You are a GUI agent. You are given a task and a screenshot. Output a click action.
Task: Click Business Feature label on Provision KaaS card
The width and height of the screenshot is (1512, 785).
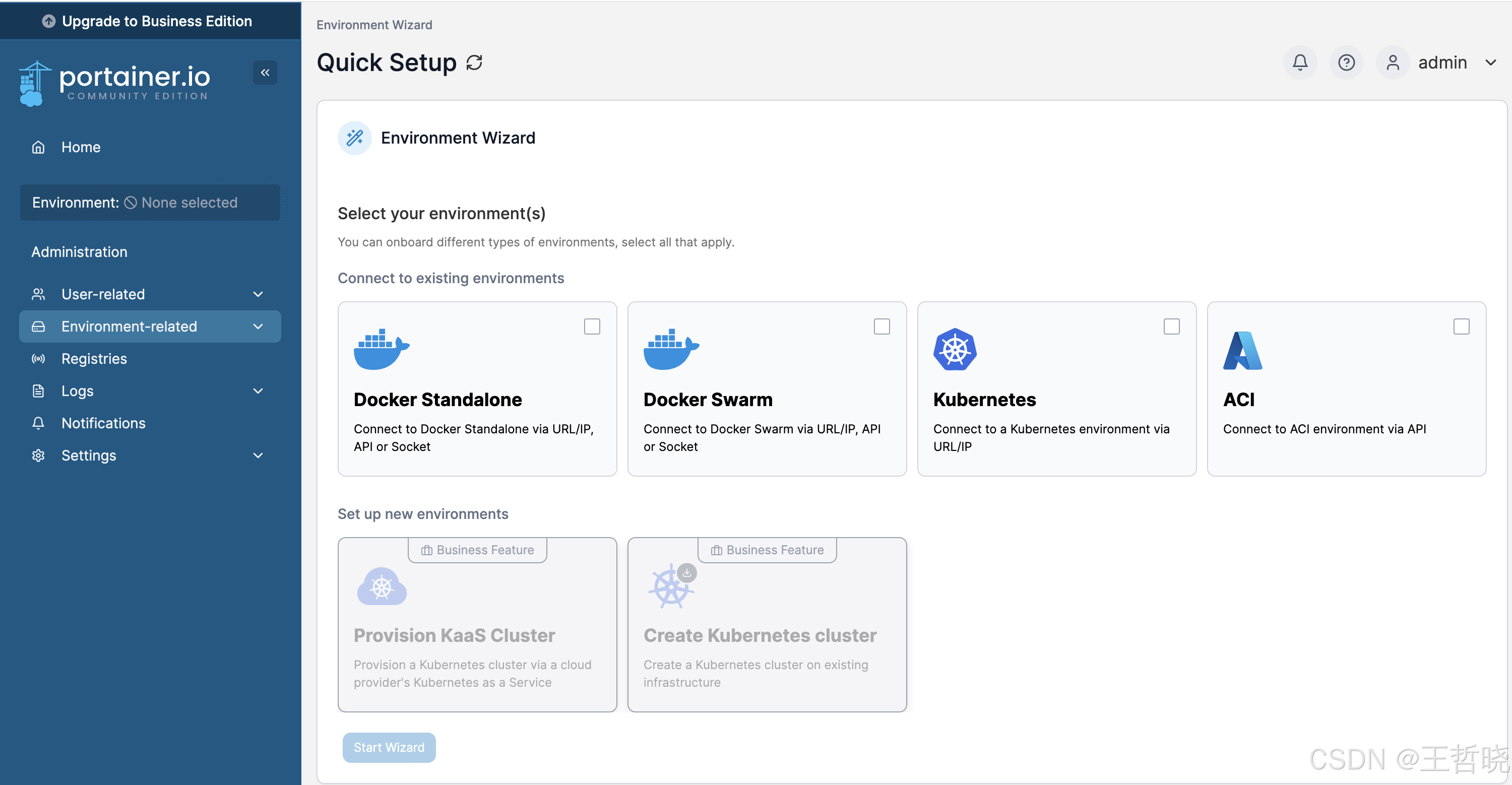[x=485, y=550]
